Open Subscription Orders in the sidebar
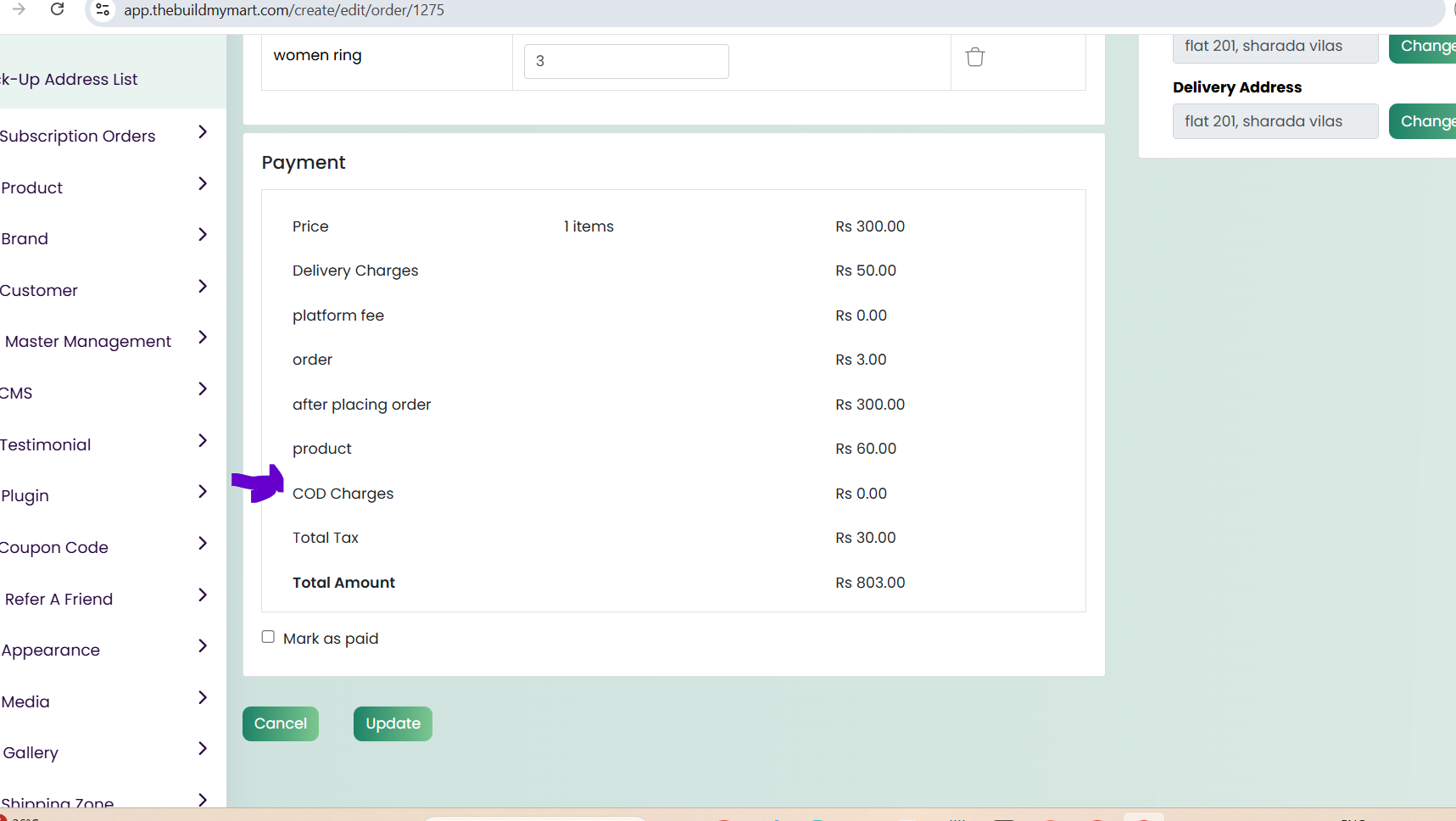 point(77,137)
